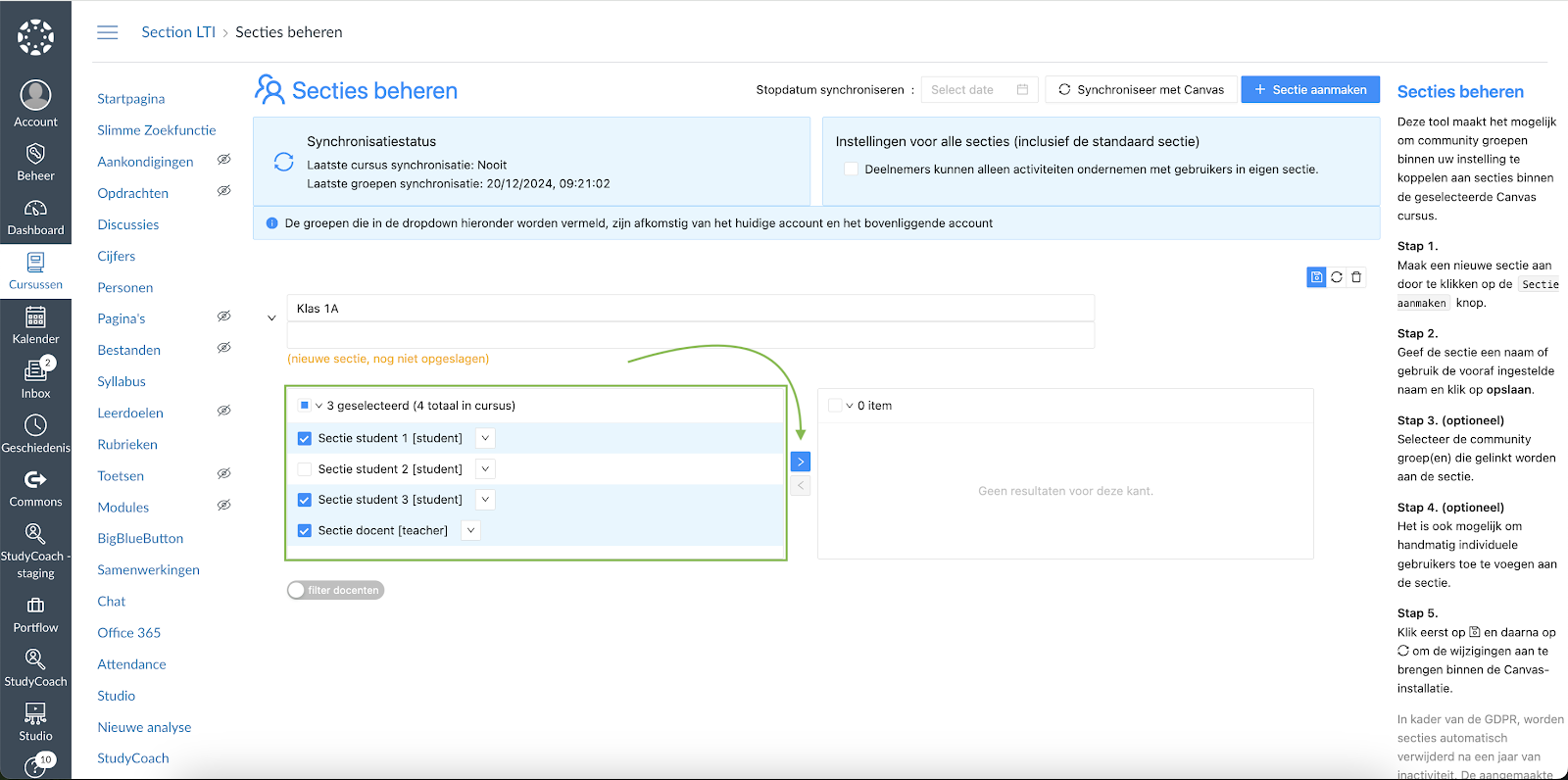The image size is (1568, 780).
Task: Open the Canvas logo home icon
Action: click(x=35, y=37)
